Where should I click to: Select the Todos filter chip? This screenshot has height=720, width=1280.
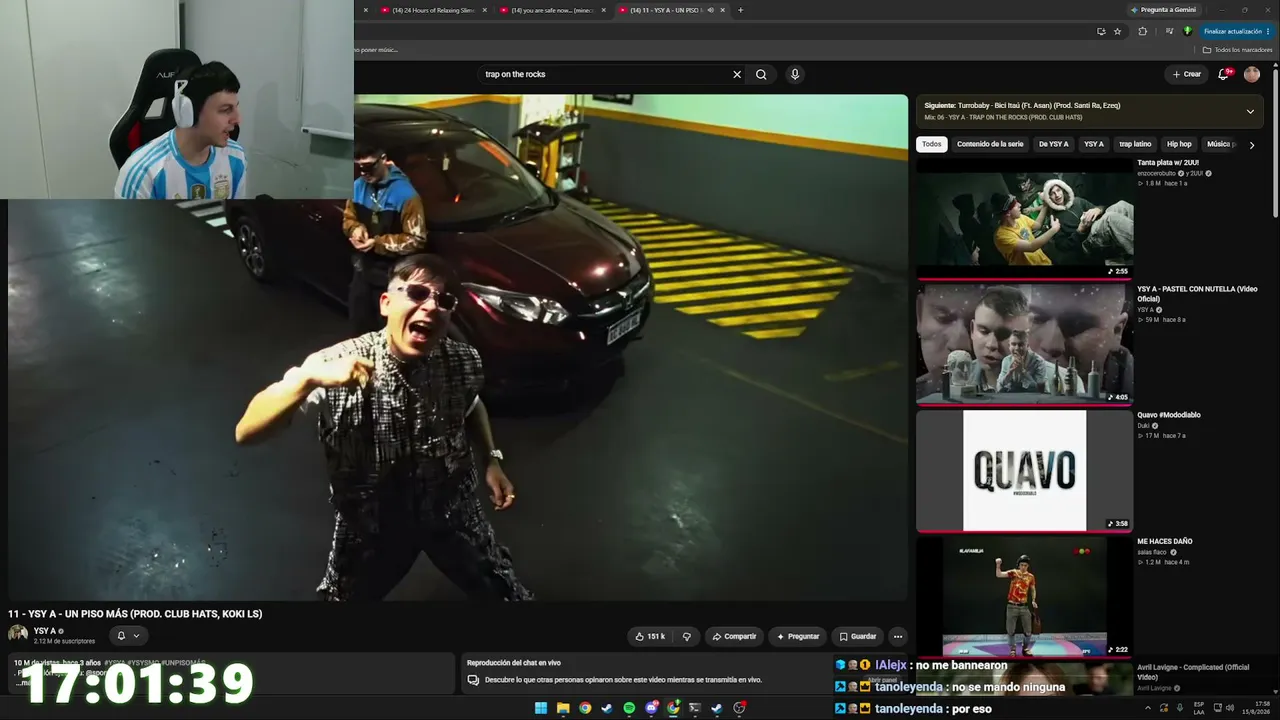pyautogui.click(x=932, y=144)
